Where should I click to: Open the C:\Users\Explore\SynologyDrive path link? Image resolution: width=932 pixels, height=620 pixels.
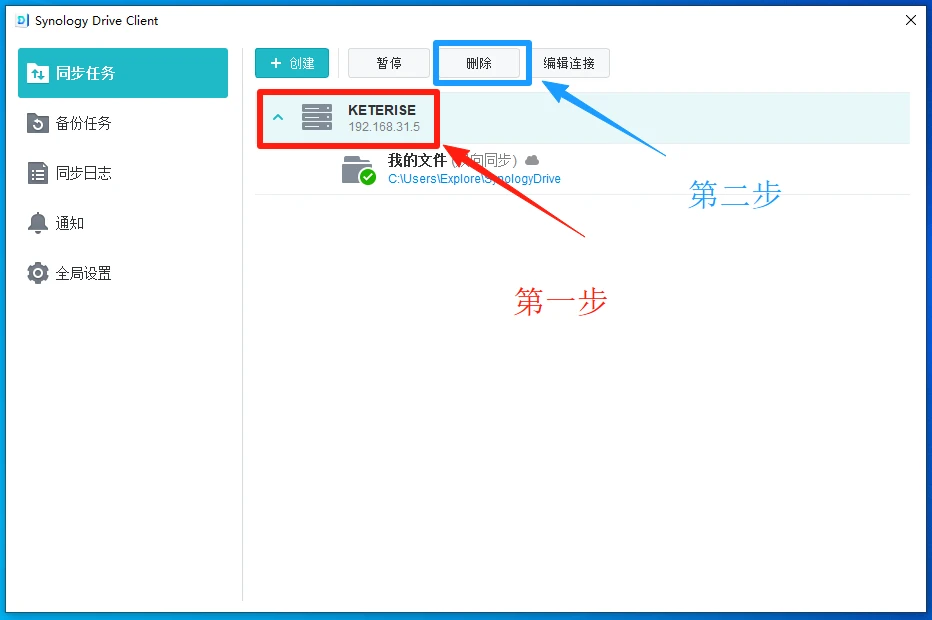pyautogui.click(x=474, y=178)
